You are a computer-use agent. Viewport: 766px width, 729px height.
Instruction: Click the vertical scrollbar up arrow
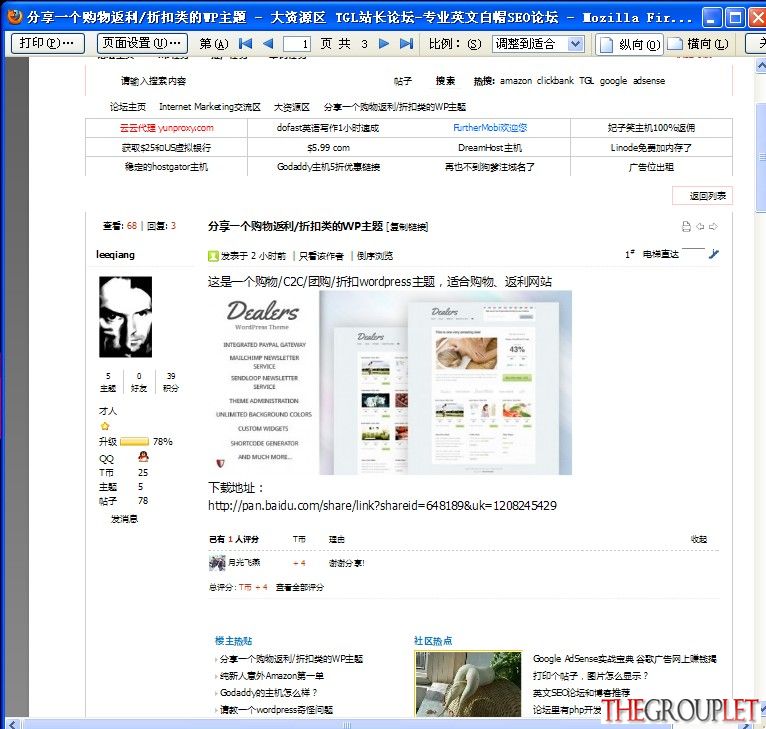(761, 65)
